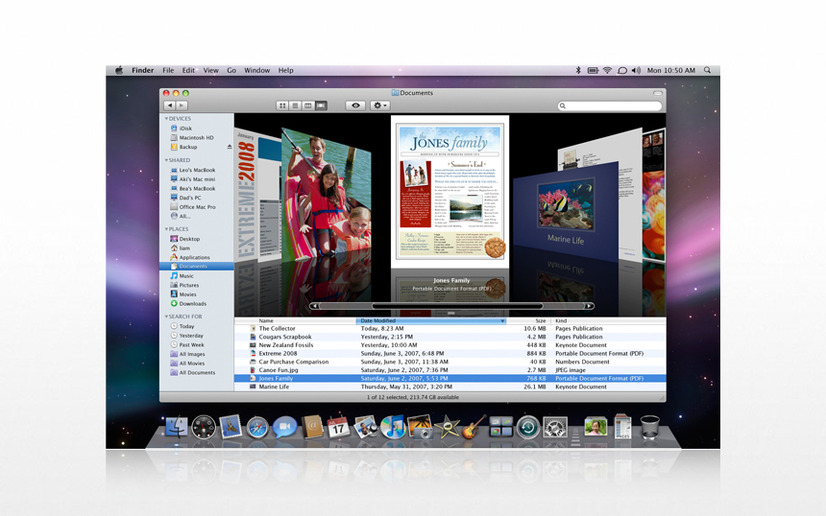Viewport: 826px width, 516px height.
Task: Open System Preferences from the Dock
Action: tap(555, 427)
